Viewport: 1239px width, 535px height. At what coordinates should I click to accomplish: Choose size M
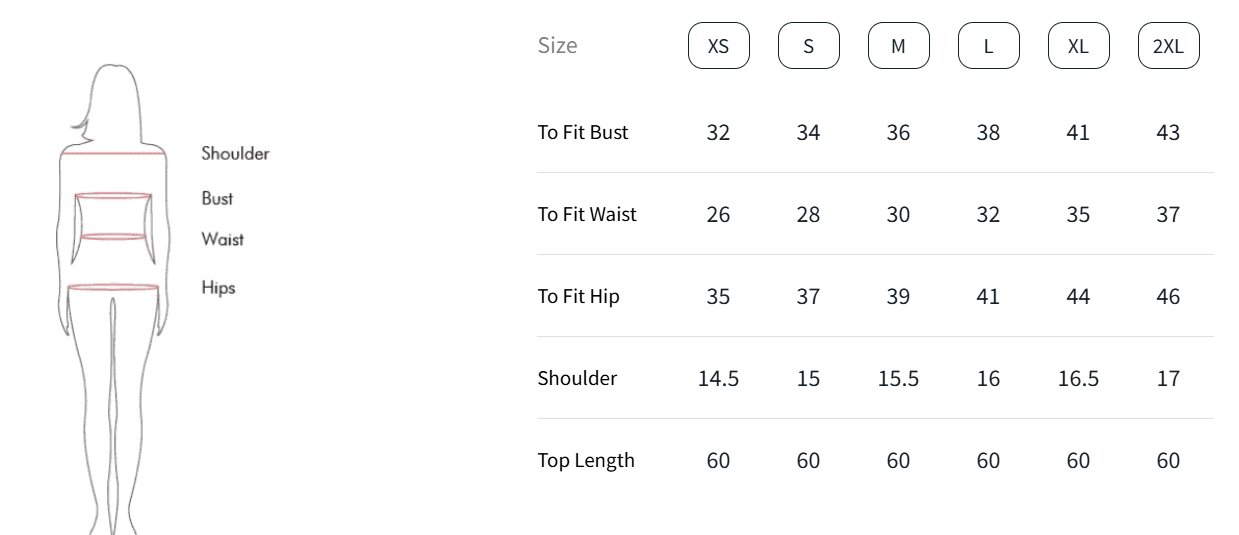(898, 46)
